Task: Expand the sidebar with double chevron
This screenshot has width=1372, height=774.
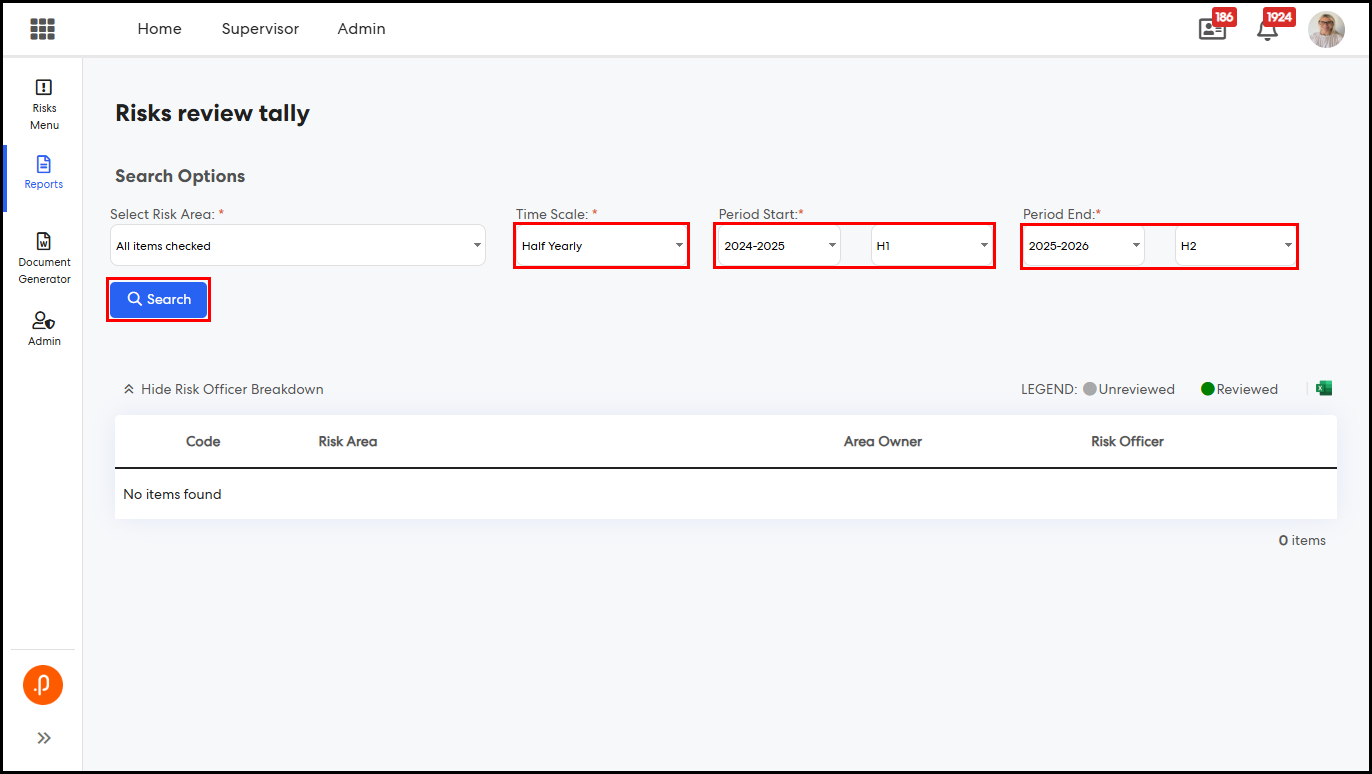Action: pos(44,738)
